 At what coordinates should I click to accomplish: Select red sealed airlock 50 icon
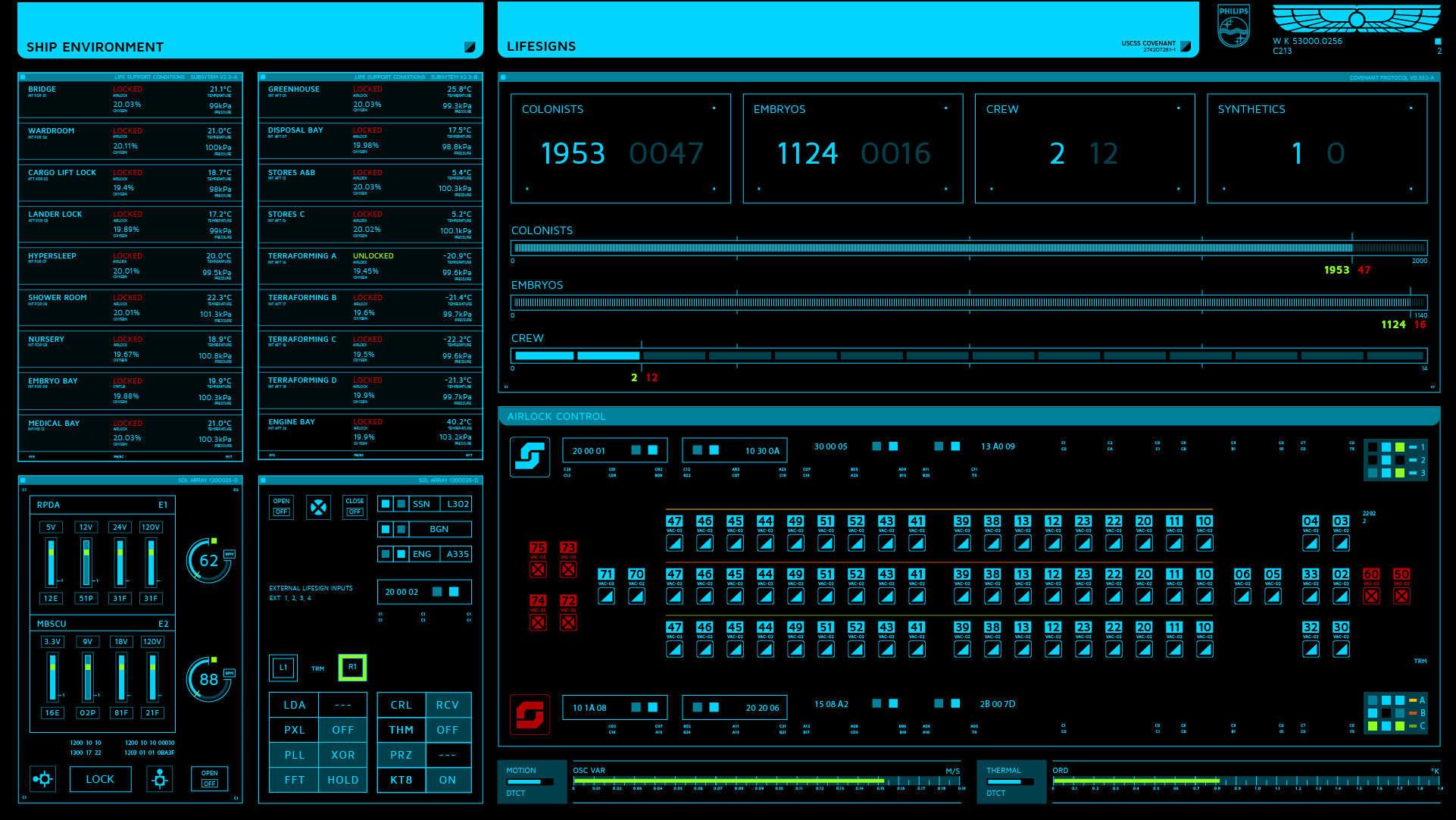tap(1401, 596)
